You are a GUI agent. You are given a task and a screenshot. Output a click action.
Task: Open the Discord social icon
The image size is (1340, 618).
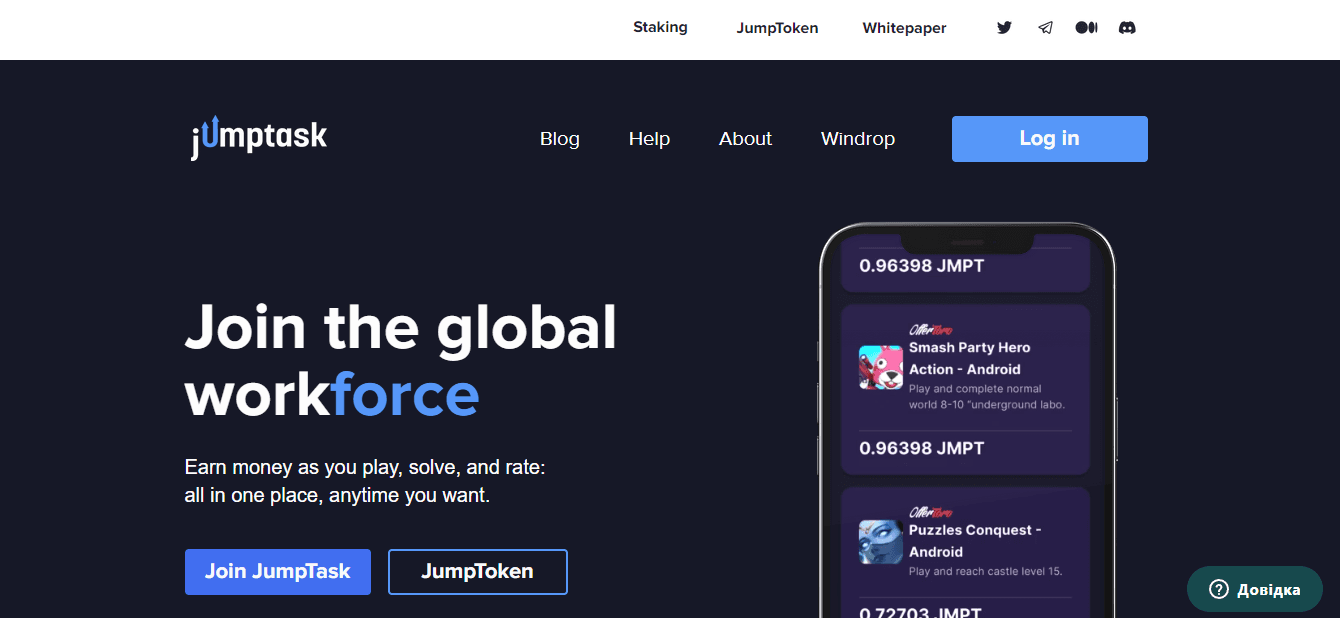pyautogui.click(x=1127, y=28)
